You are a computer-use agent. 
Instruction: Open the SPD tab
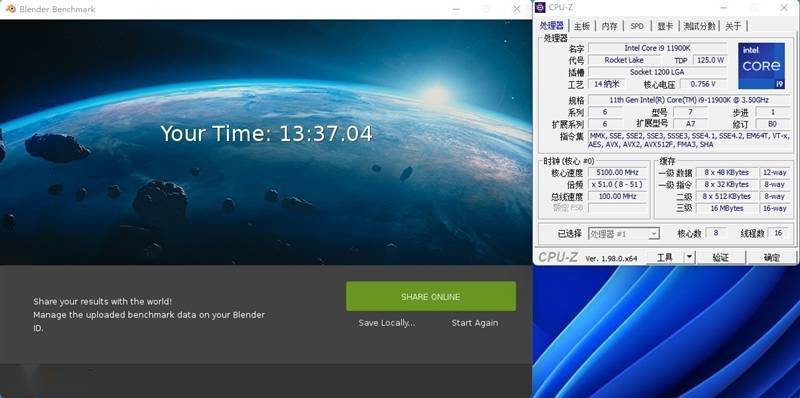click(x=637, y=26)
